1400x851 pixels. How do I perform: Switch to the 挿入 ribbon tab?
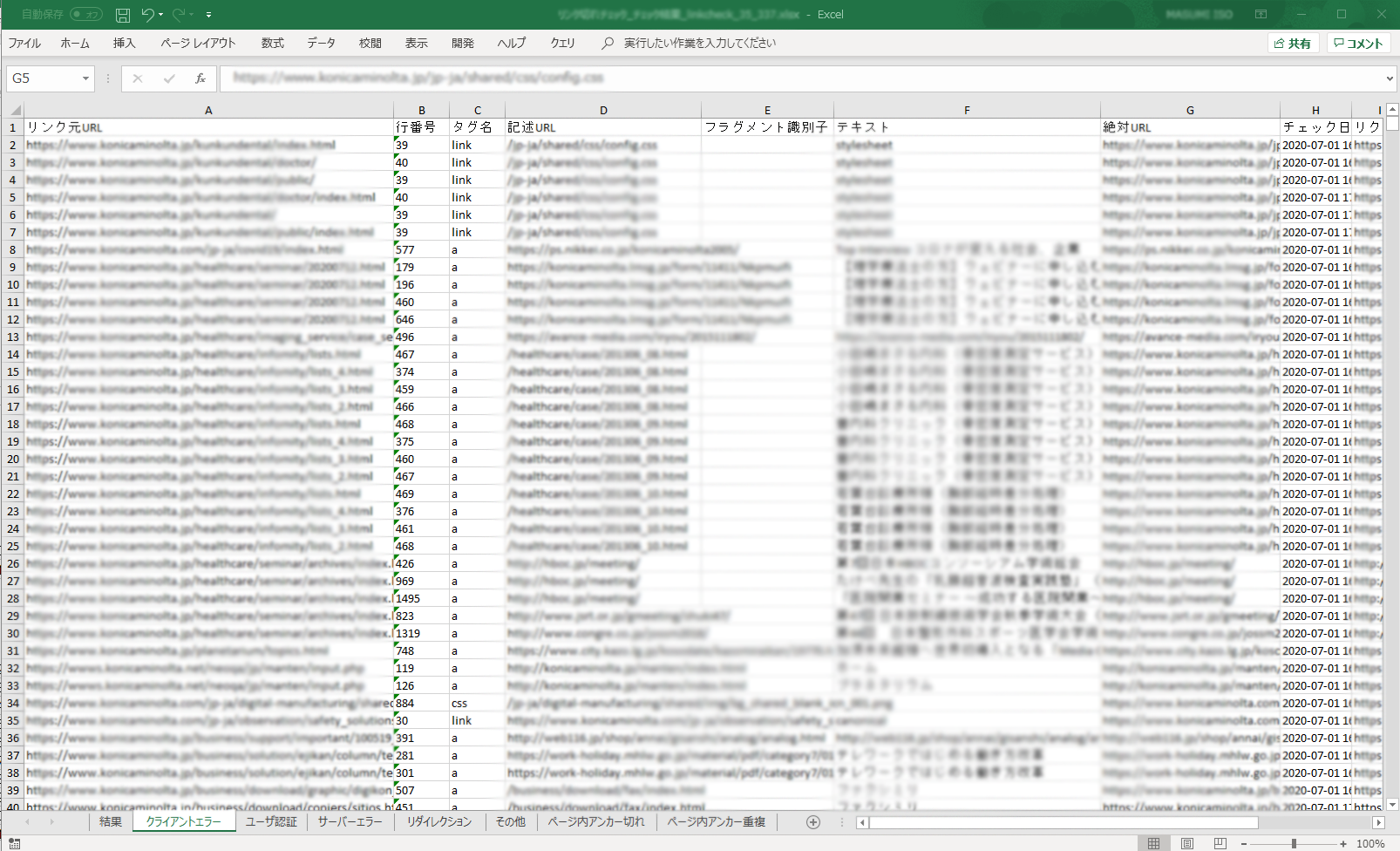pos(124,43)
